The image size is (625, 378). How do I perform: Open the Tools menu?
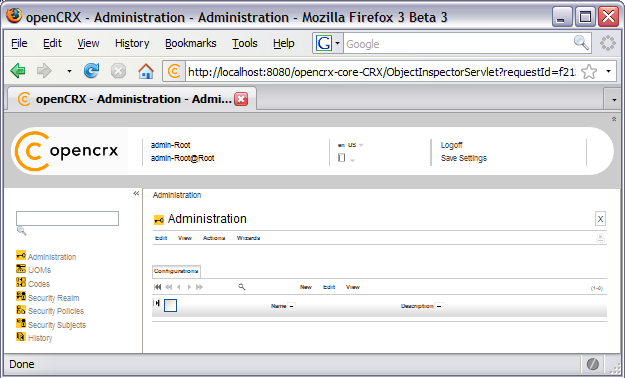(x=245, y=43)
